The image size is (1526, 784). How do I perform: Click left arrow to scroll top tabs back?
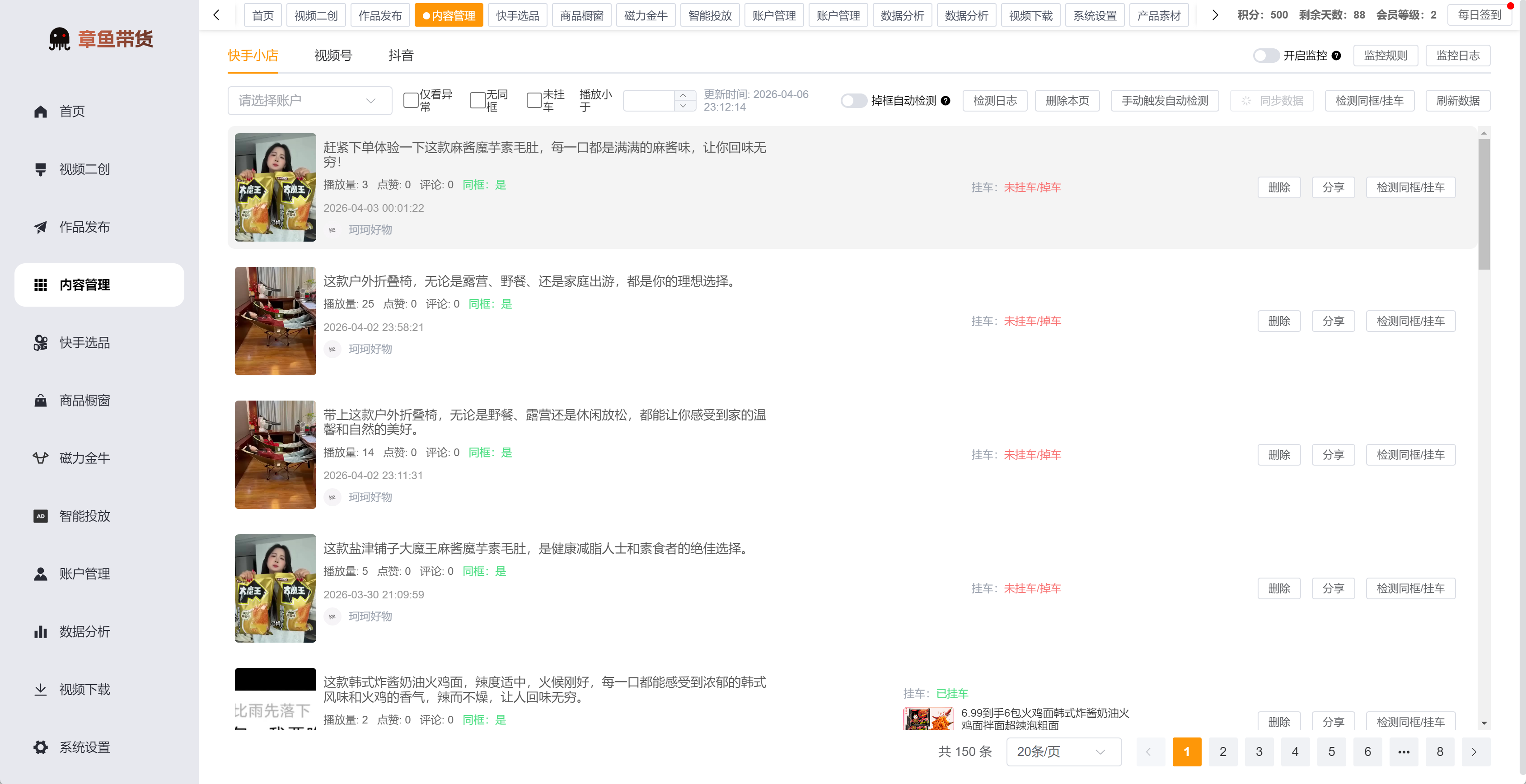(217, 15)
